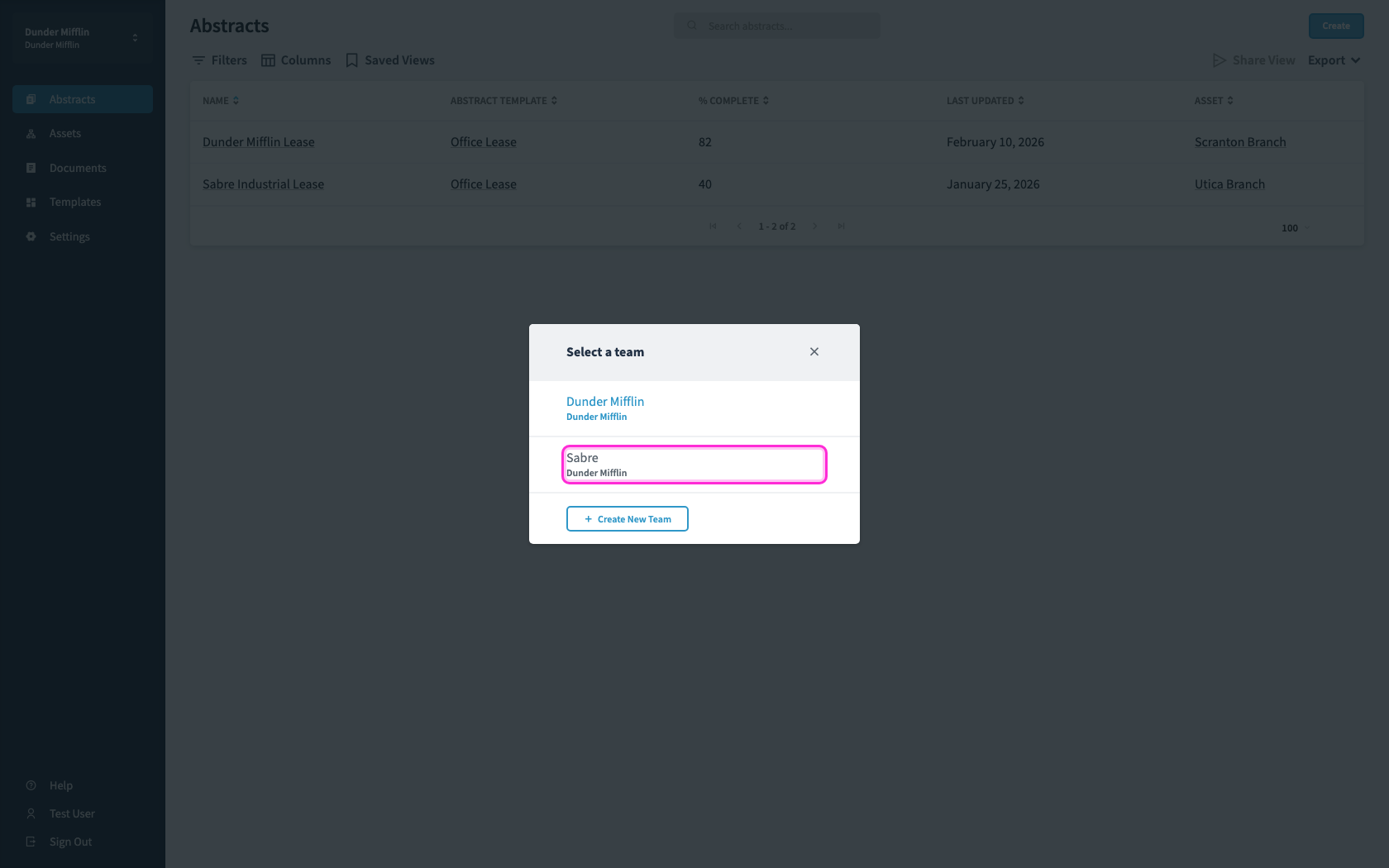Close the Select a team dialog
The height and width of the screenshot is (868, 1389).
point(814,352)
